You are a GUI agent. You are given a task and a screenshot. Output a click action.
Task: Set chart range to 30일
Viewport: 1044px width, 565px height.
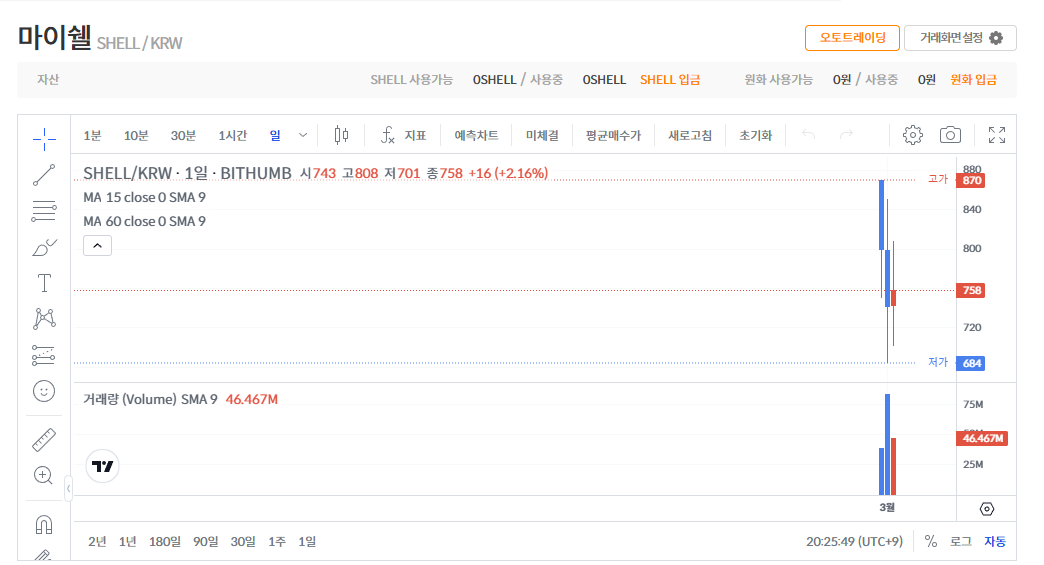(x=243, y=542)
